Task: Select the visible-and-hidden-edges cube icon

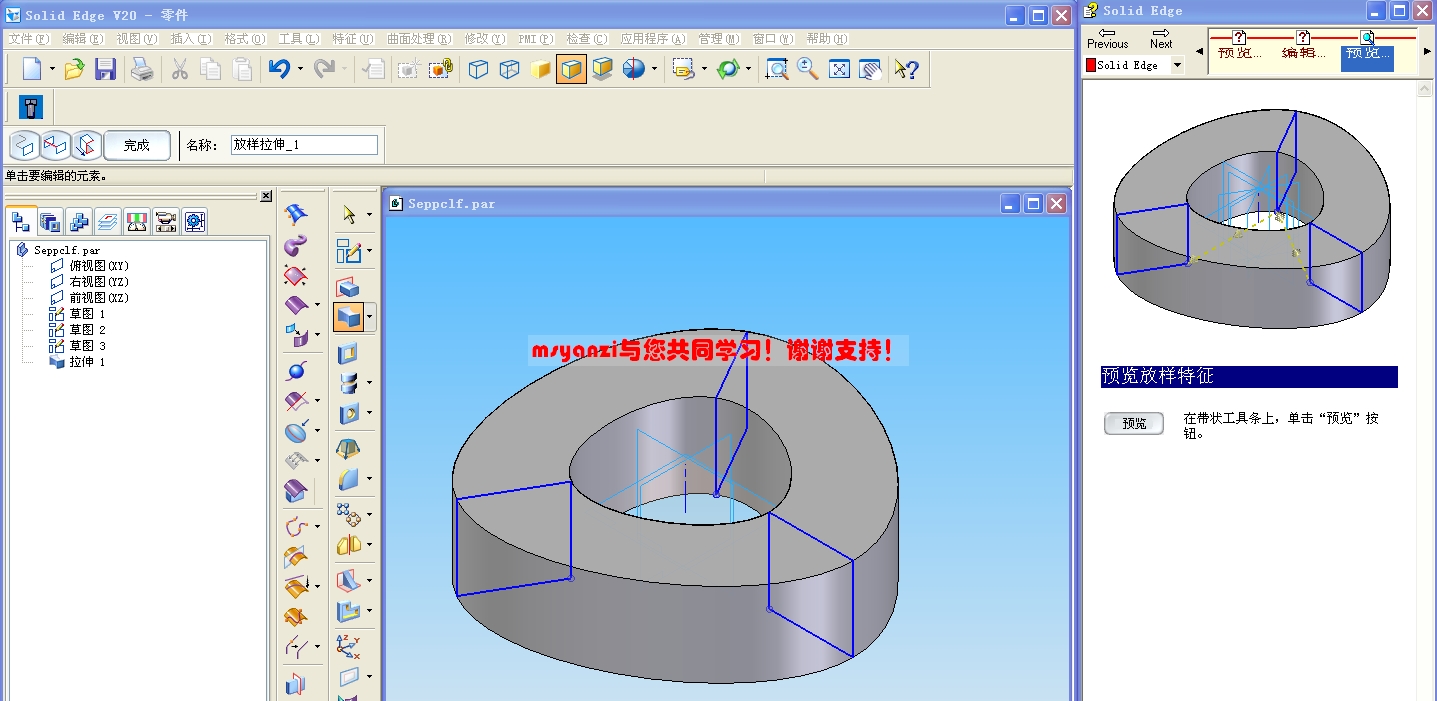Action: (510, 69)
